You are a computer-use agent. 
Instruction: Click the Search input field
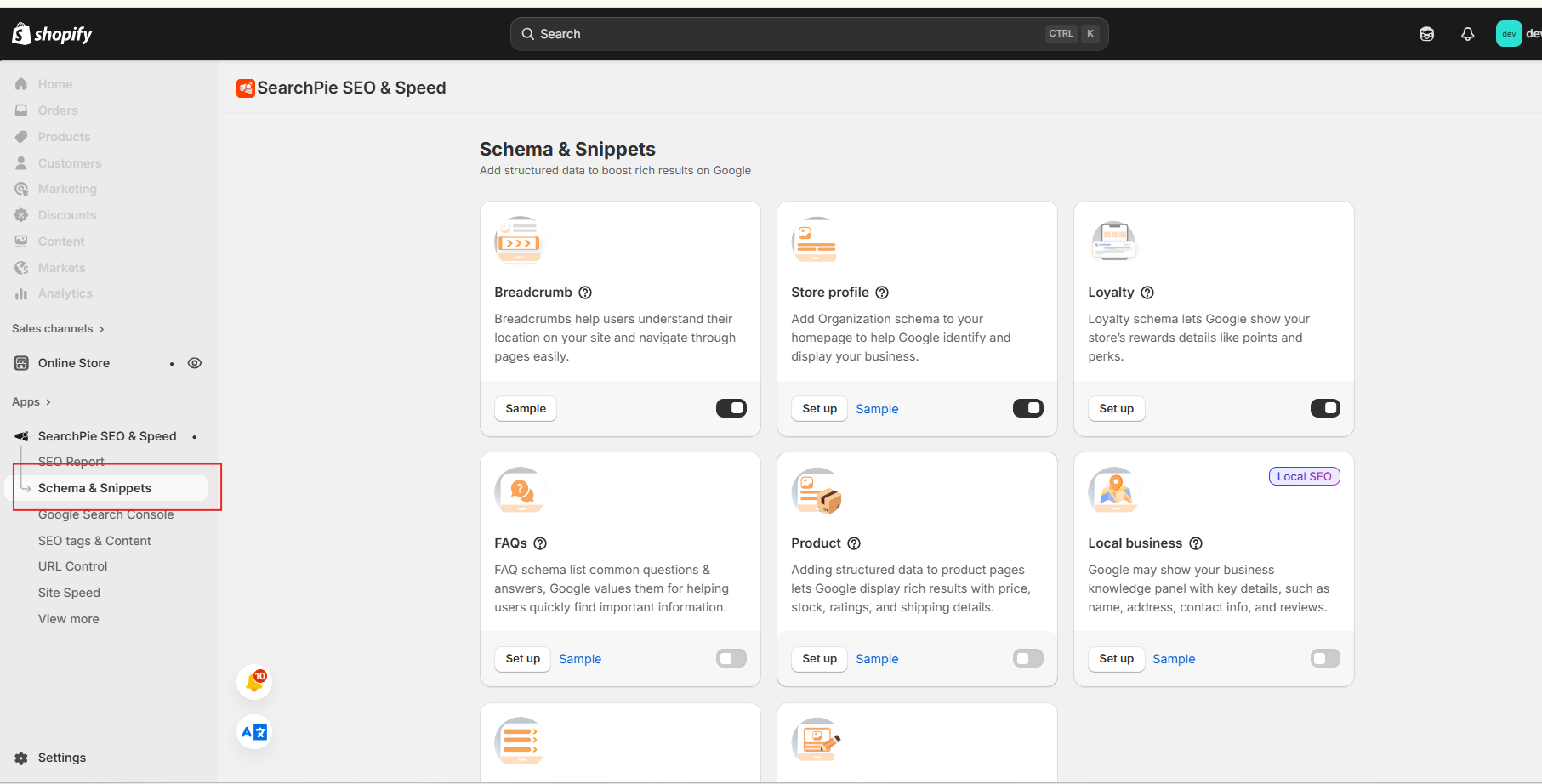pyautogui.click(x=791, y=34)
